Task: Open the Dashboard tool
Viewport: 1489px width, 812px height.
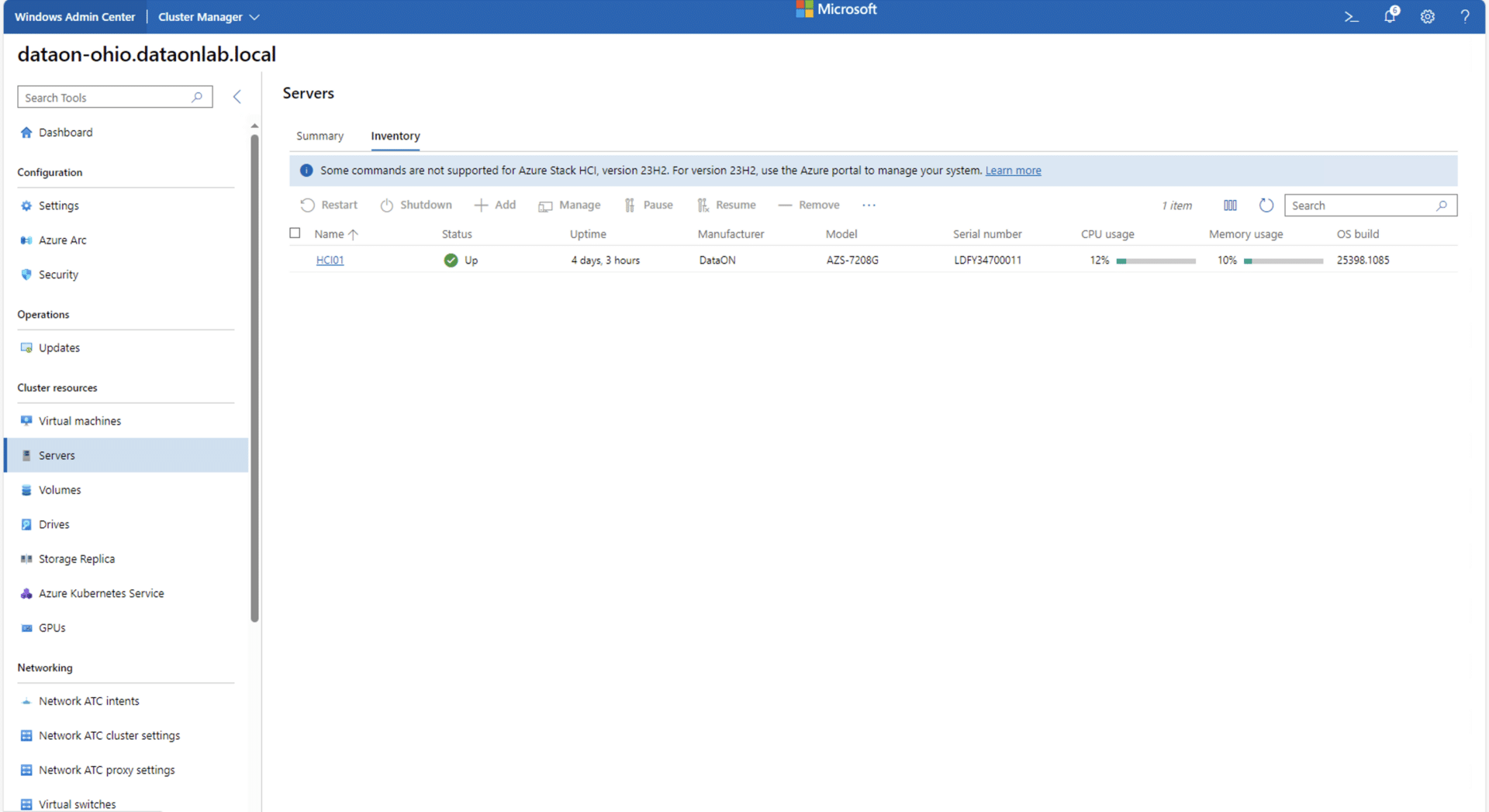Action: point(66,133)
